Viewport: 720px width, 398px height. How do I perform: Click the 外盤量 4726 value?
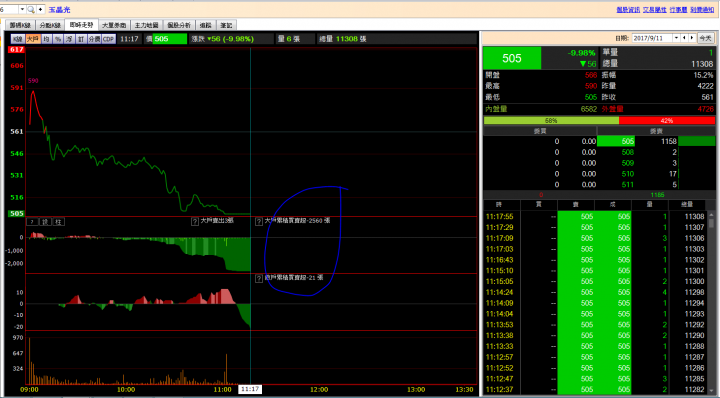(x=705, y=109)
